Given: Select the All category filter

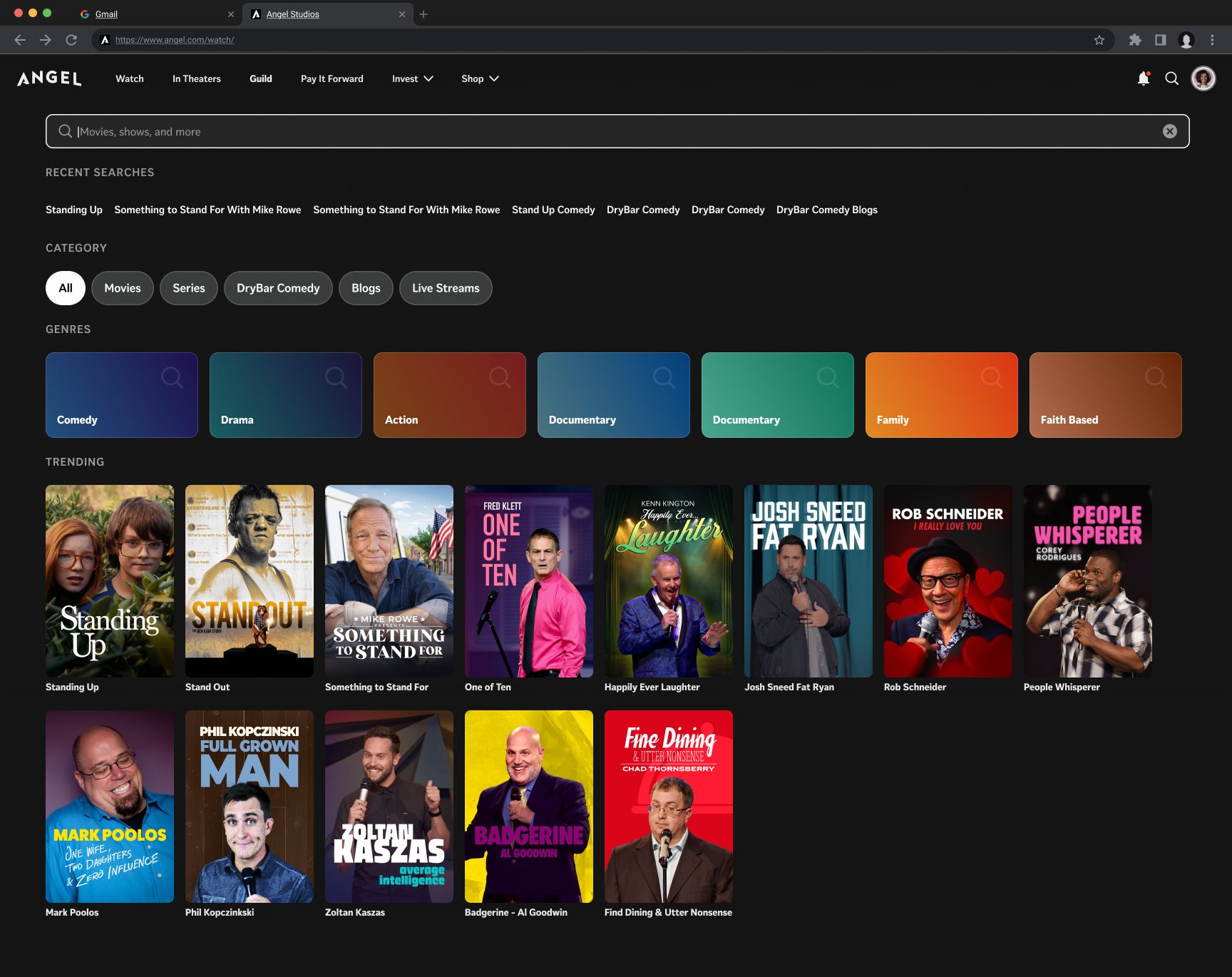Looking at the screenshot, I should pos(66,288).
